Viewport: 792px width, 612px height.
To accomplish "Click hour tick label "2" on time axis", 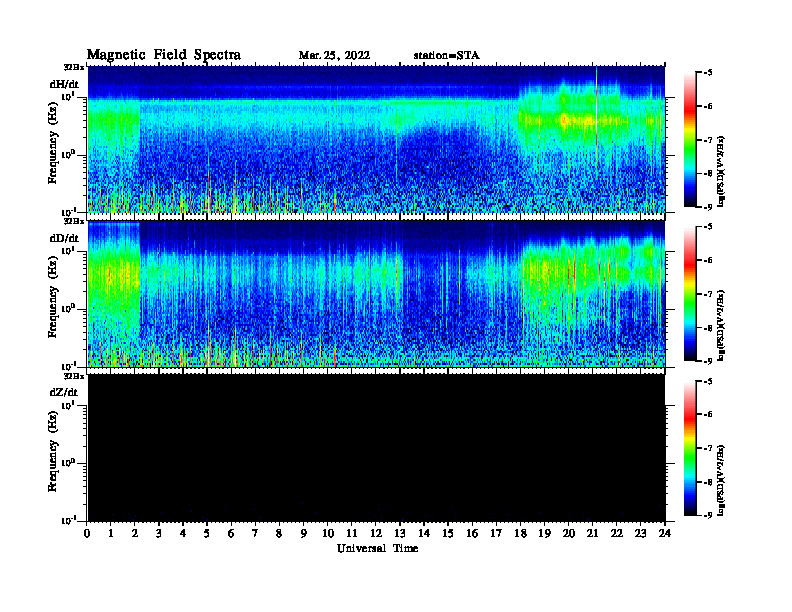I will click(x=135, y=533).
